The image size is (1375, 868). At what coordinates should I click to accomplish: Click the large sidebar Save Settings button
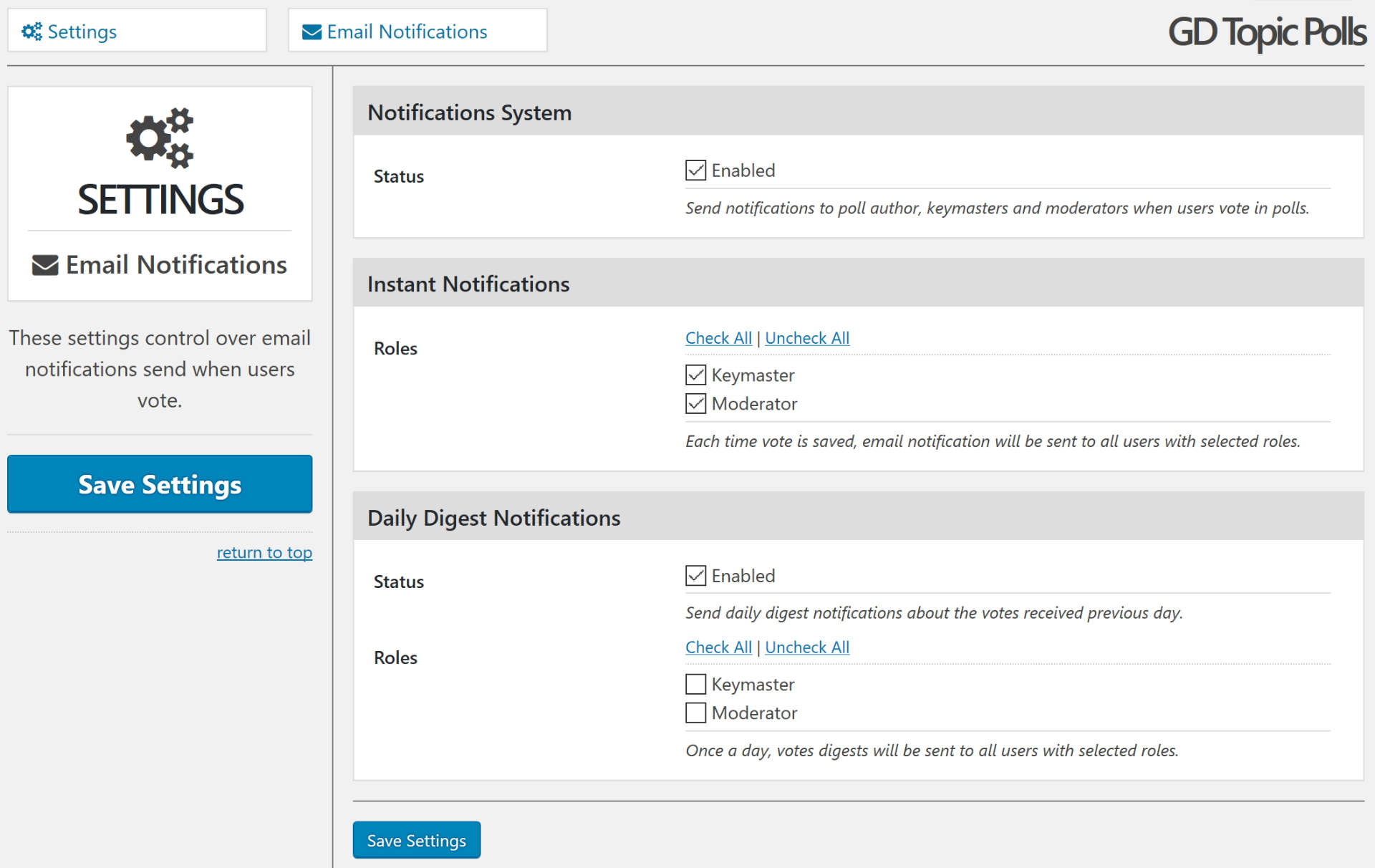click(x=160, y=484)
